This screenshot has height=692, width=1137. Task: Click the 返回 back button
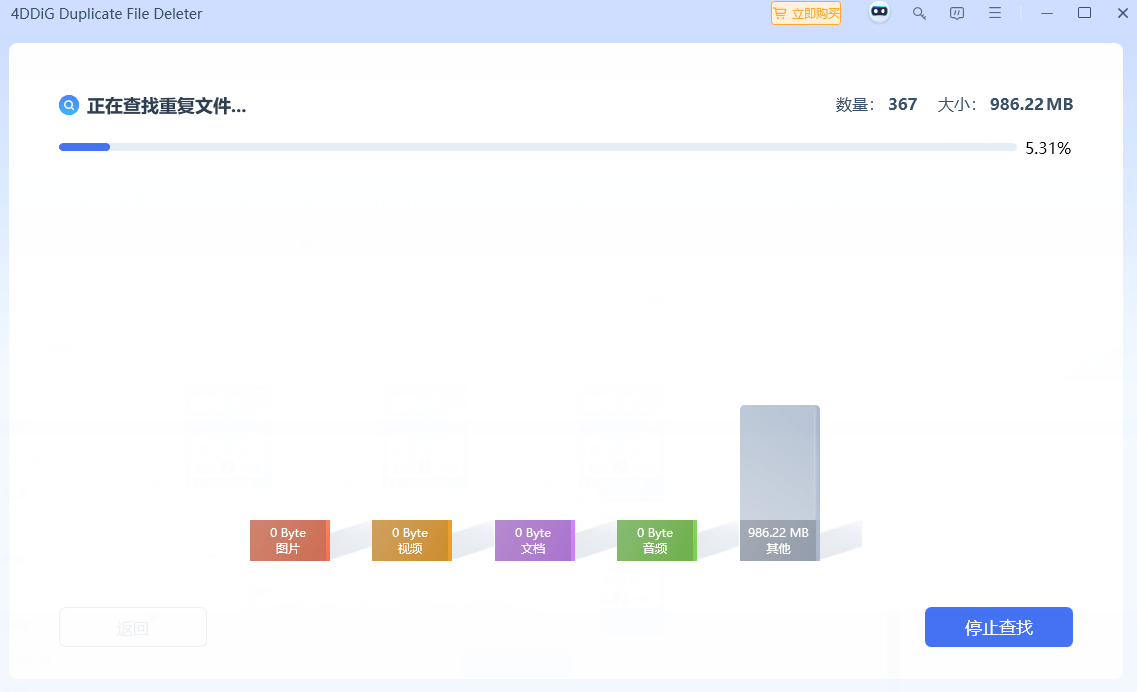[132, 627]
